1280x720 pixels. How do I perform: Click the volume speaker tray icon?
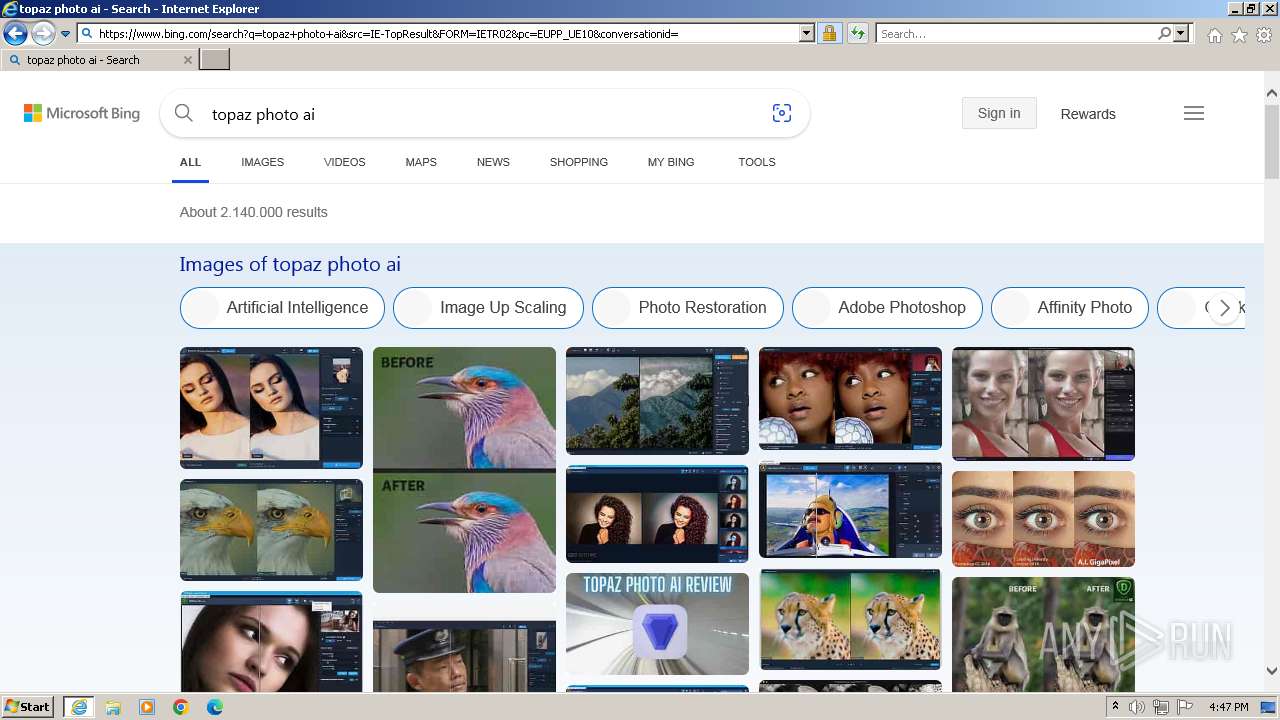(x=1137, y=707)
